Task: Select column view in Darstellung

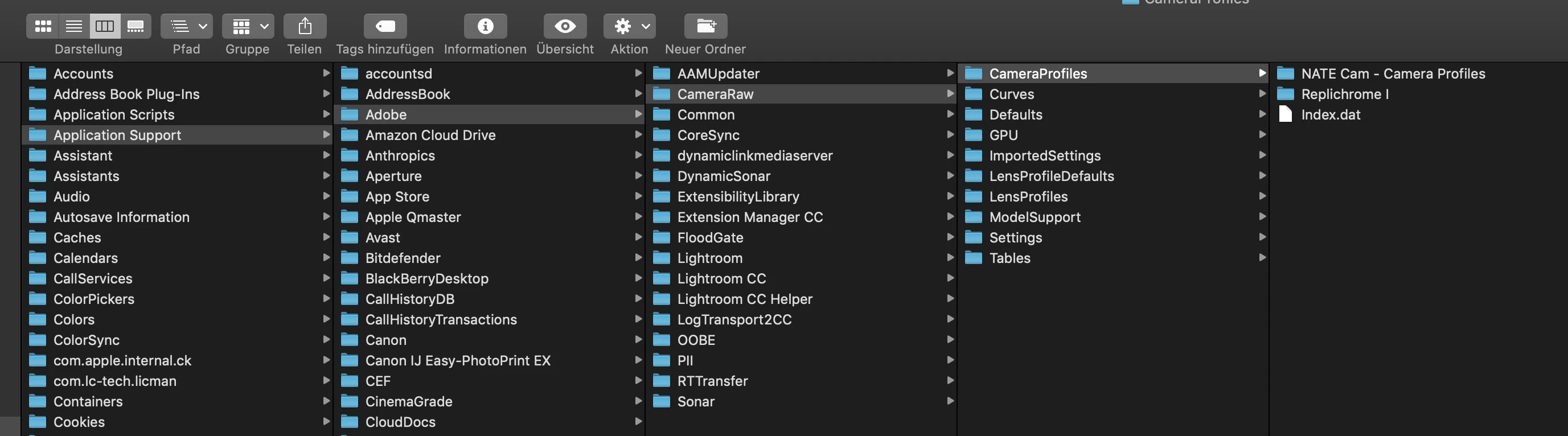Action: [105, 26]
